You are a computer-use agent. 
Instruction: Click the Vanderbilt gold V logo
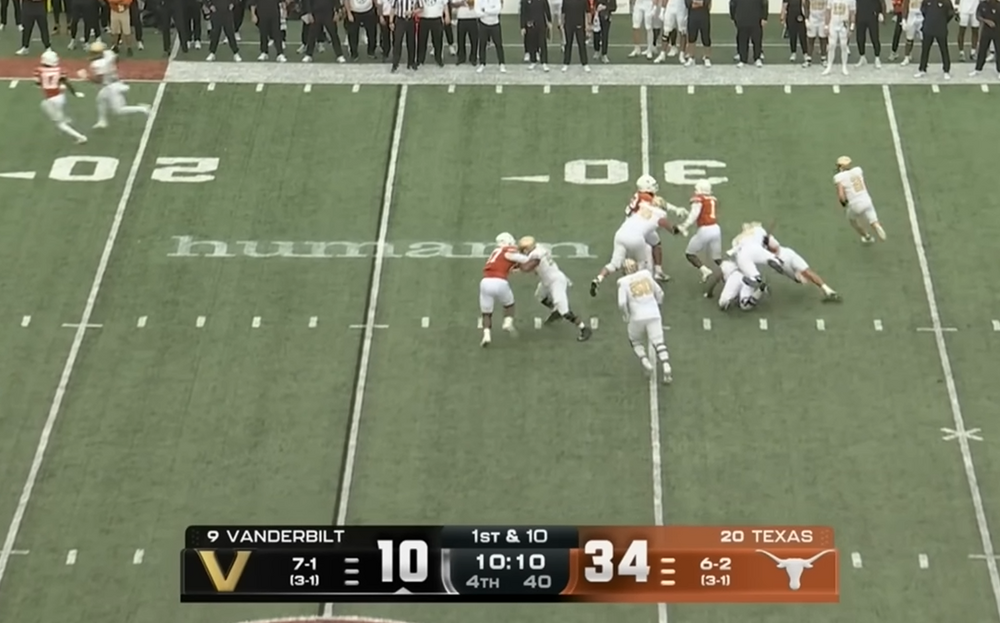pos(224,570)
